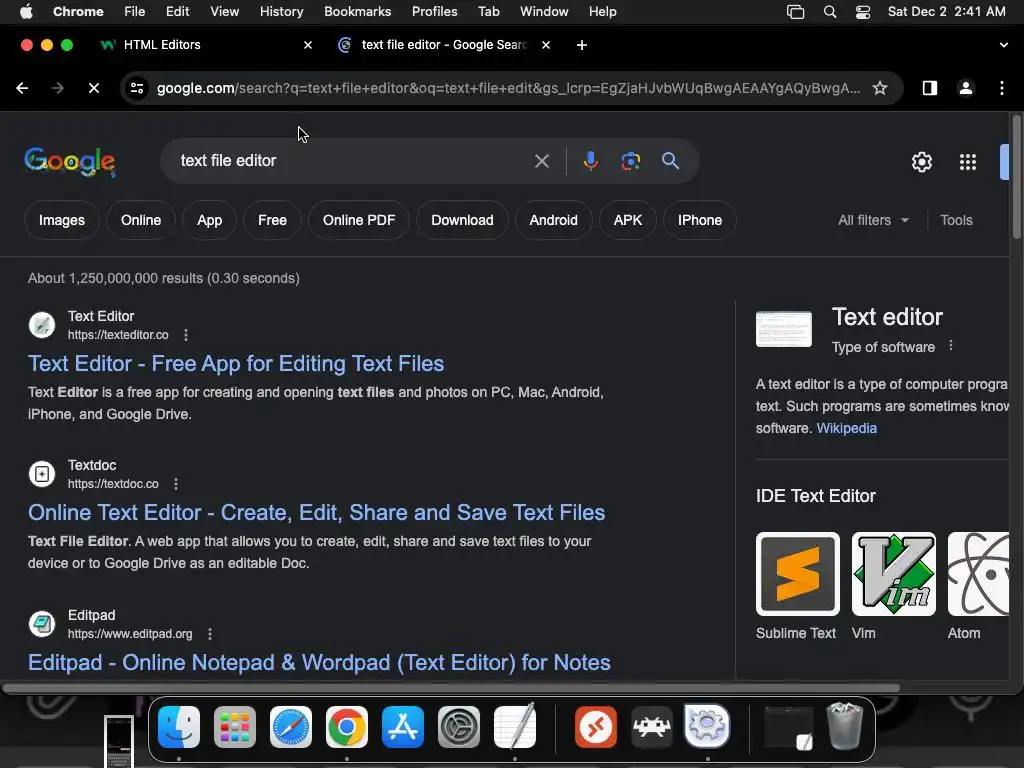Select the Vim editor thumbnail
This screenshot has height=768, width=1024.
pyautogui.click(x=893, y=574)
